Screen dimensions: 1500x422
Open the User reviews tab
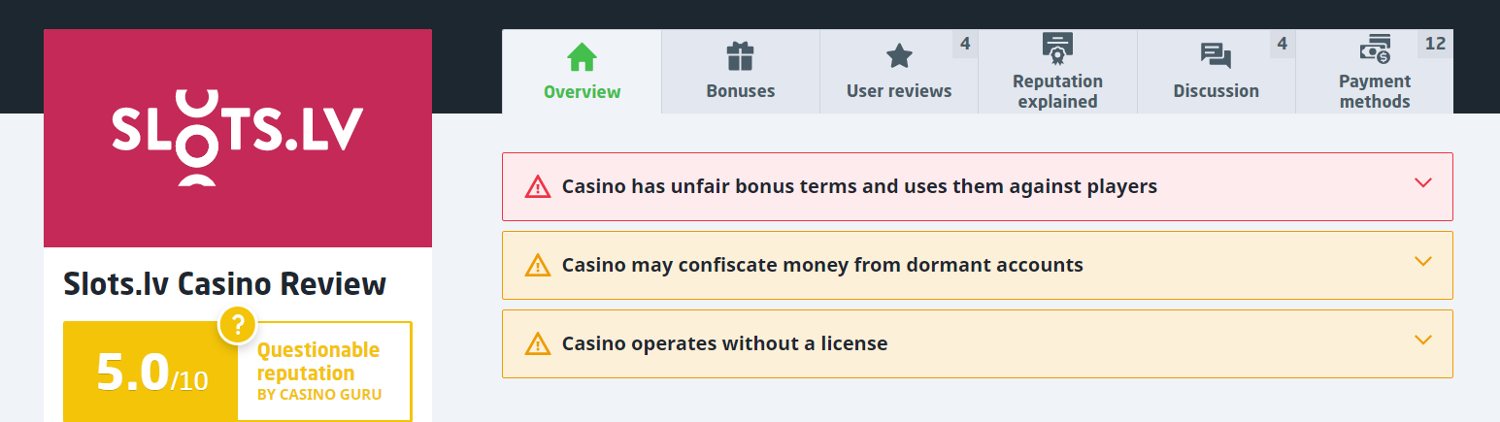point(899,91)
